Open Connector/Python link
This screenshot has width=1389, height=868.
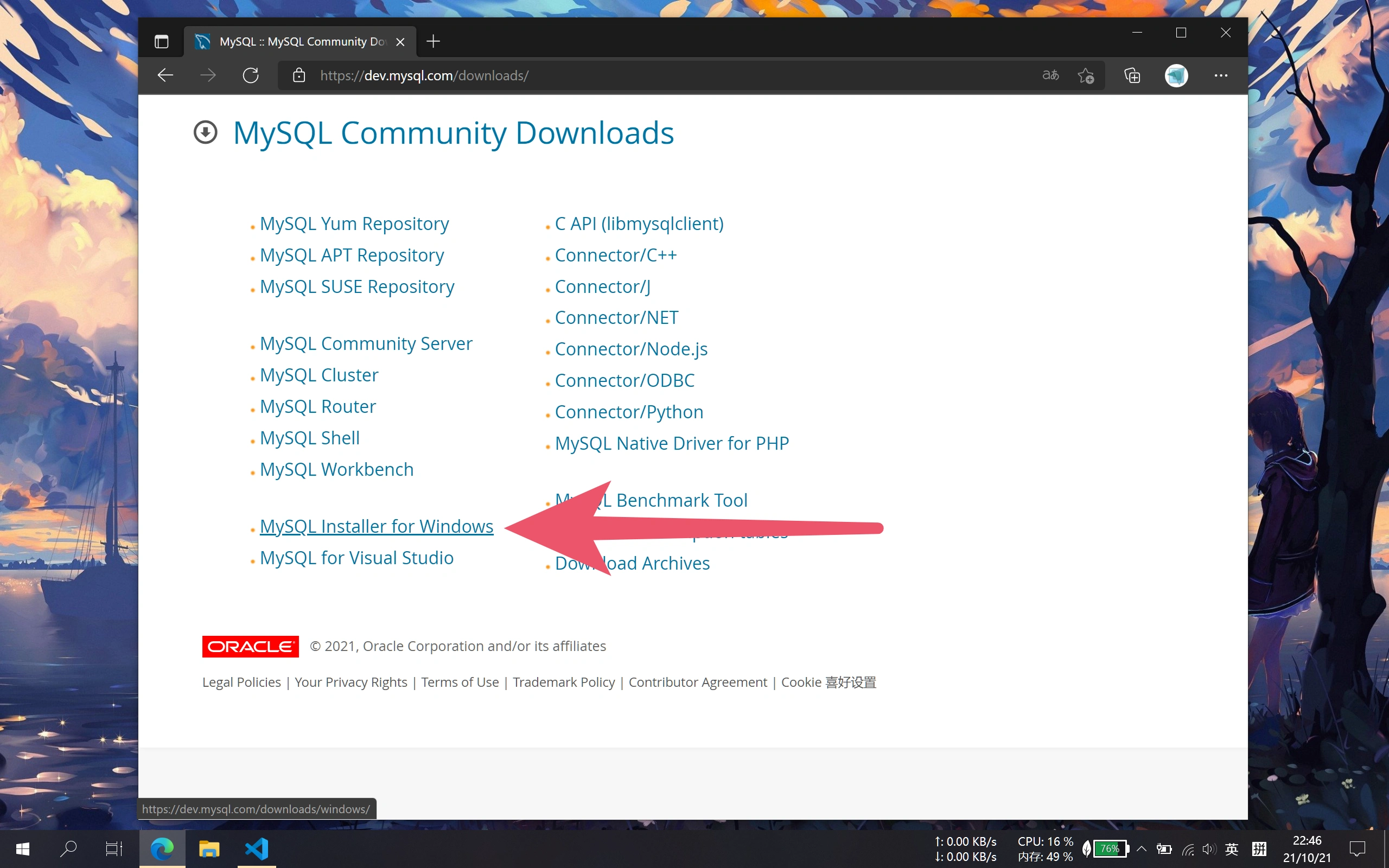[x=629, y=412]
